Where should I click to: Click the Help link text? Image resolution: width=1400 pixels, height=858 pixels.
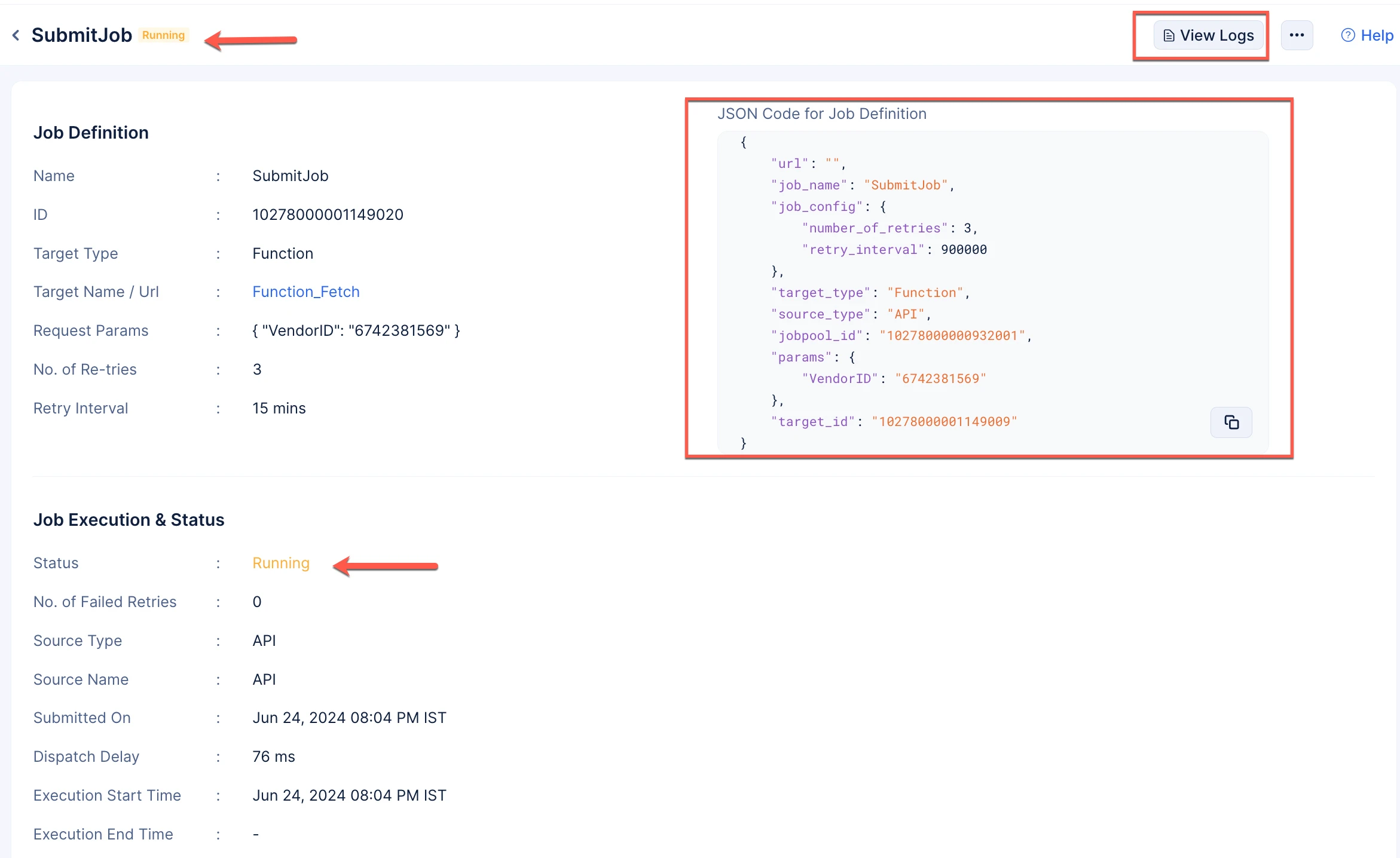[x=1377, y=36]
